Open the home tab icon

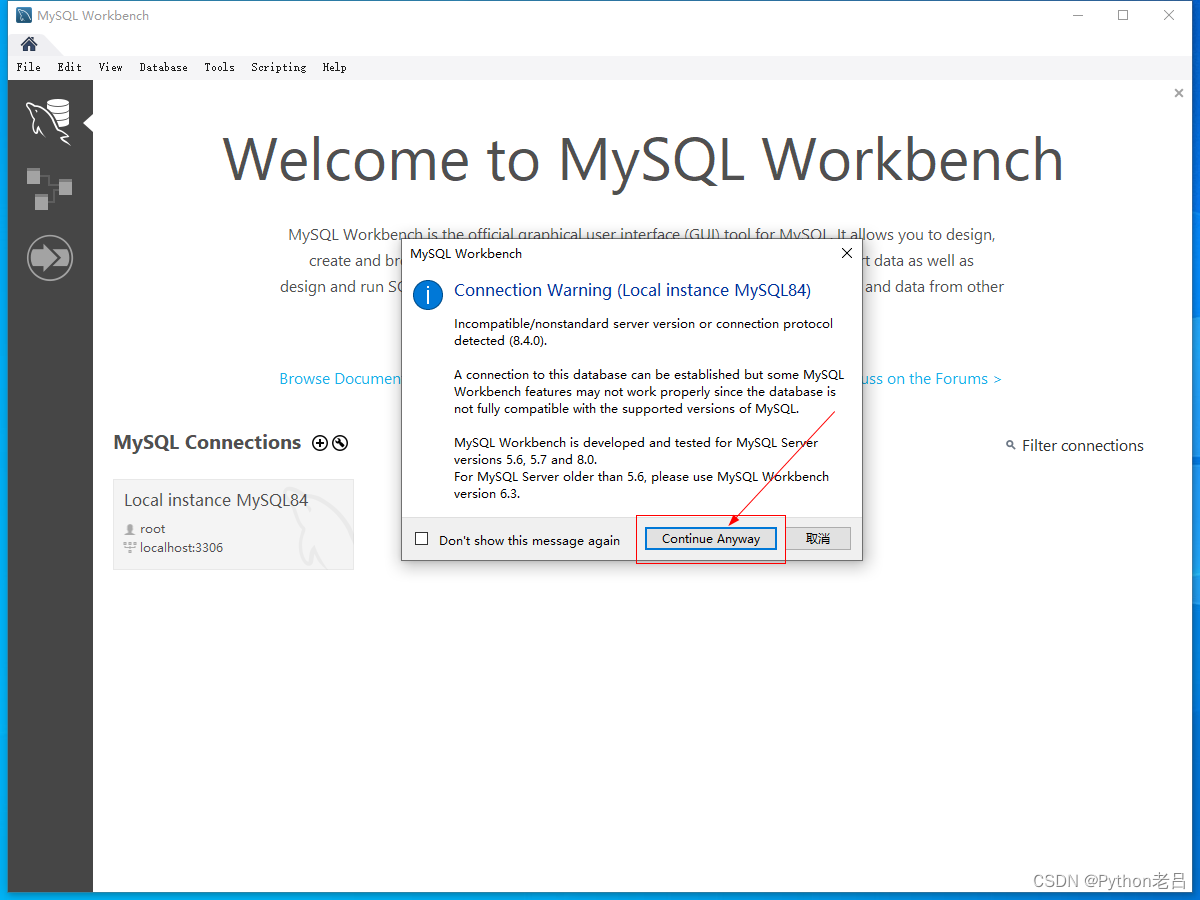[x=29, y=44]
